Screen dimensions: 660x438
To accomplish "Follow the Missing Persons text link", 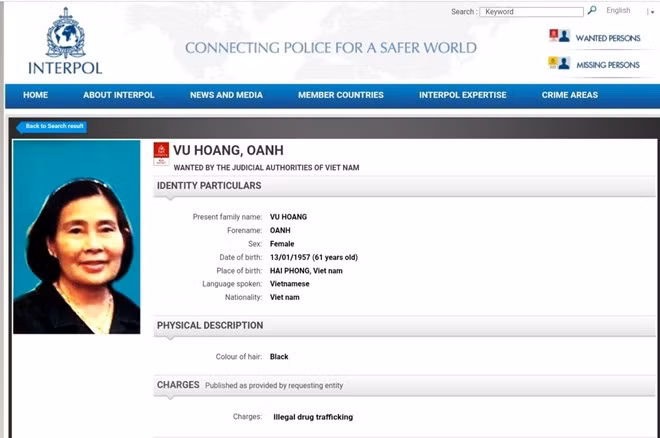I will click(607, 65).
